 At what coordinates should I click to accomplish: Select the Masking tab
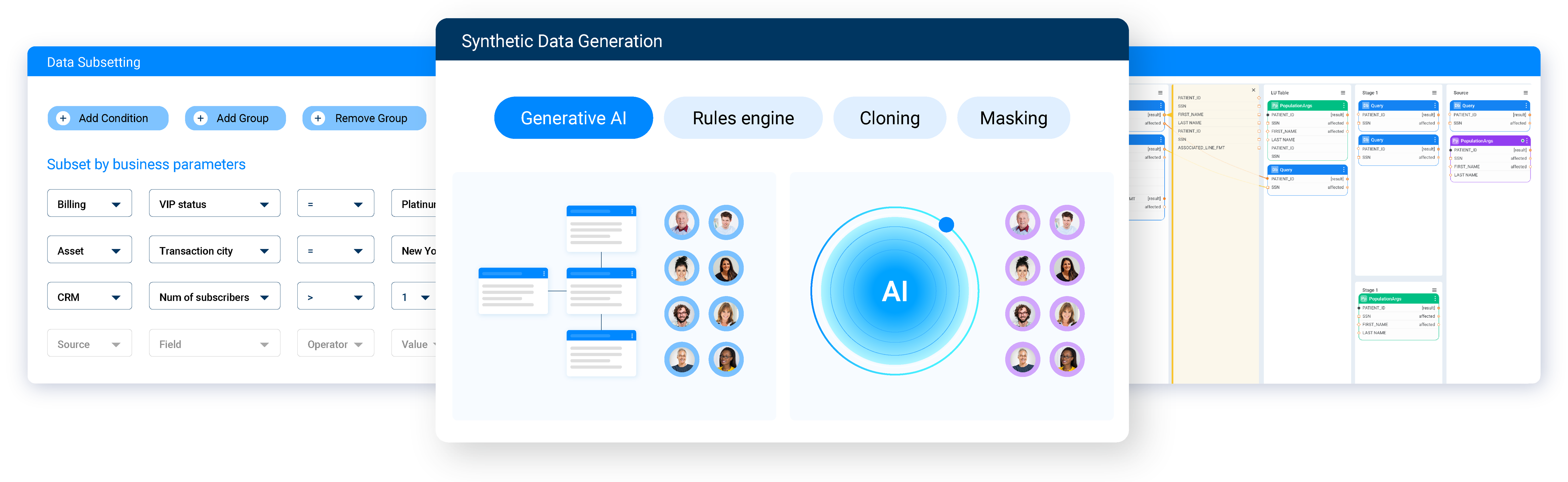pyautogui.click(x=1014, y=117)
